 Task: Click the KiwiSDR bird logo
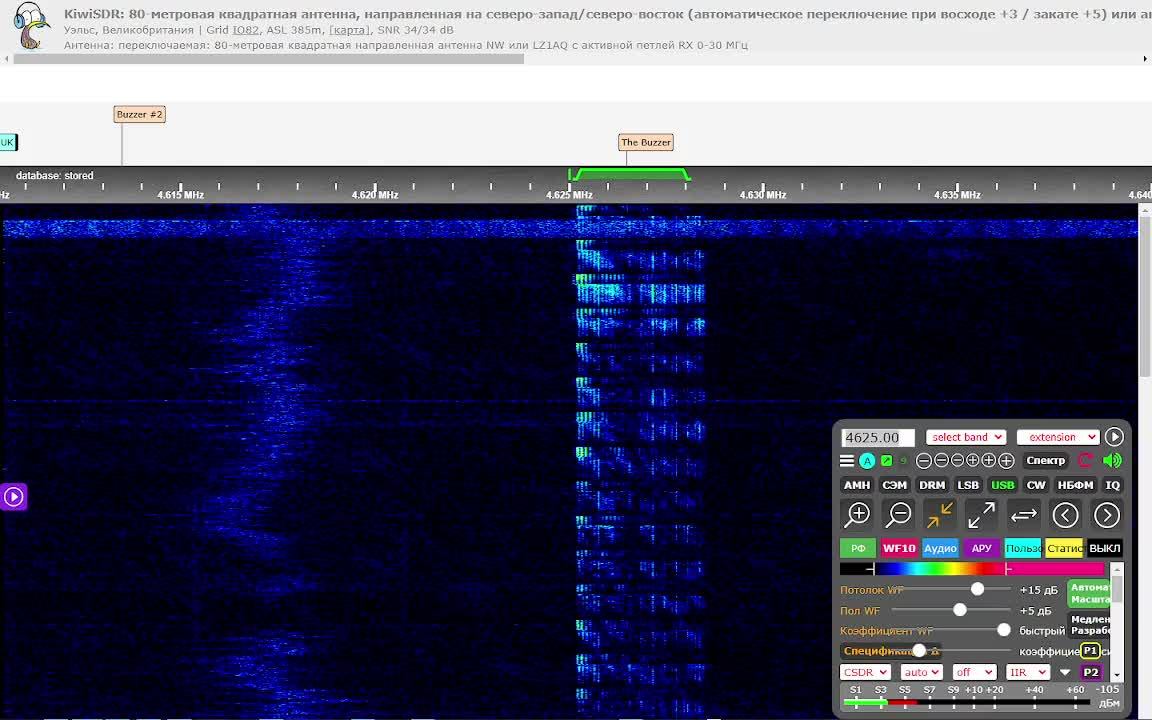coord(31,26)
